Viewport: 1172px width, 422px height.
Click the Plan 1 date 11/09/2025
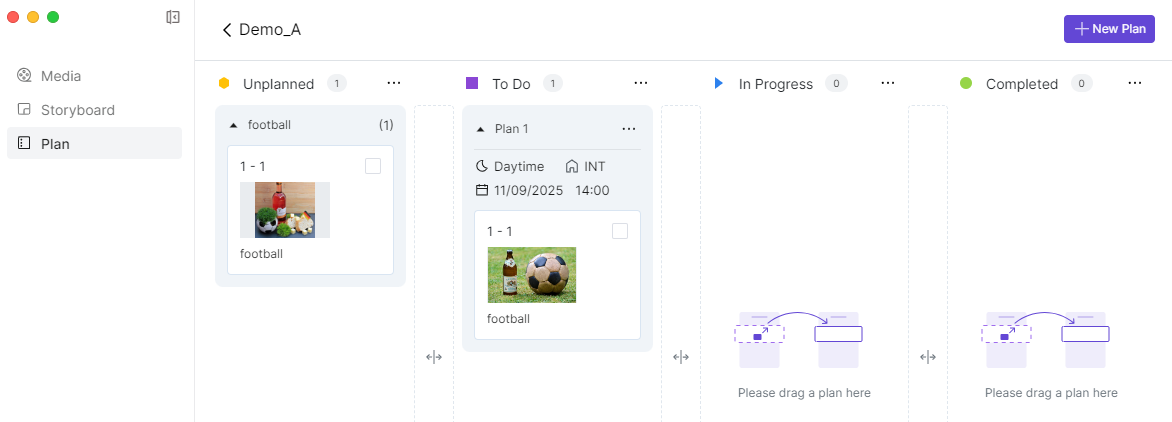coord(528,190)
